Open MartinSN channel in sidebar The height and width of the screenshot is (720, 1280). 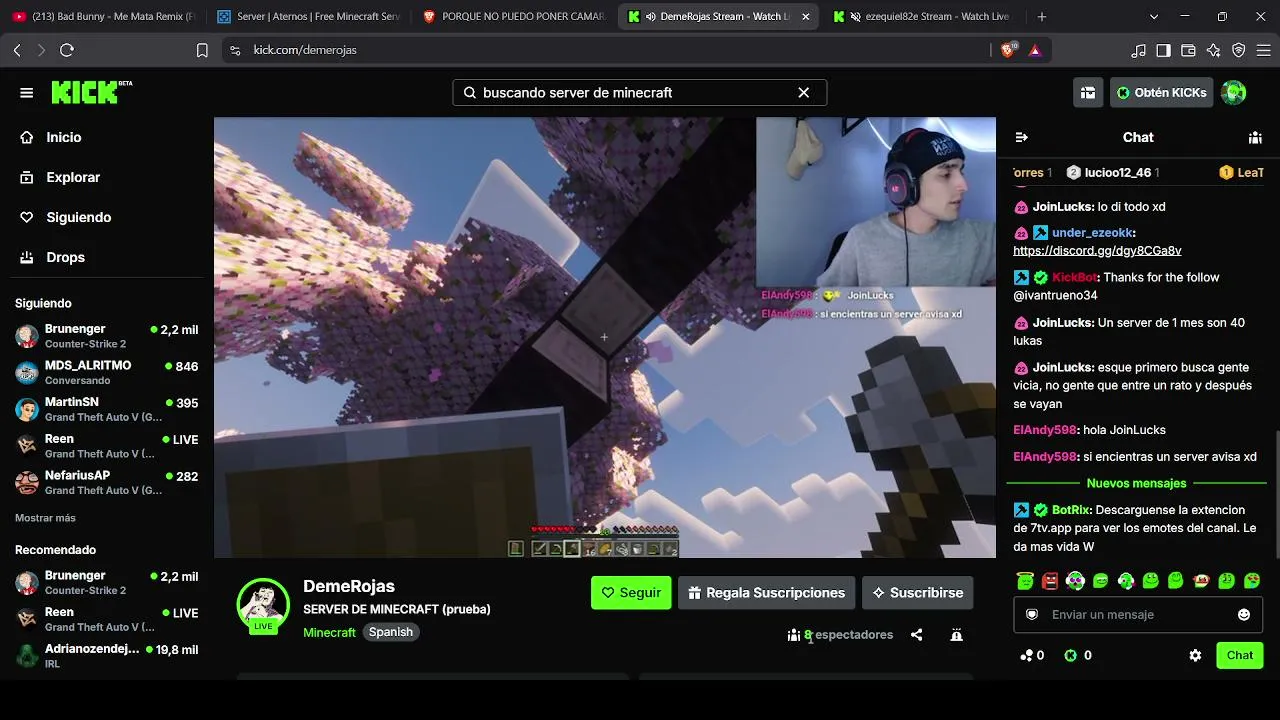(x=106, y=409)
